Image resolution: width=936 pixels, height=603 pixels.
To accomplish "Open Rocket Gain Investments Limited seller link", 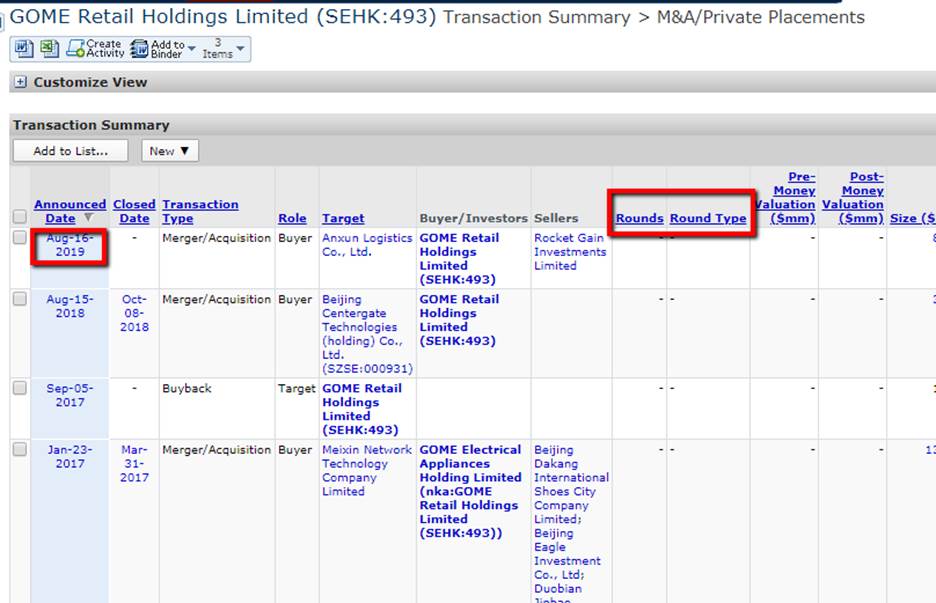I will (x=570, y=251).
